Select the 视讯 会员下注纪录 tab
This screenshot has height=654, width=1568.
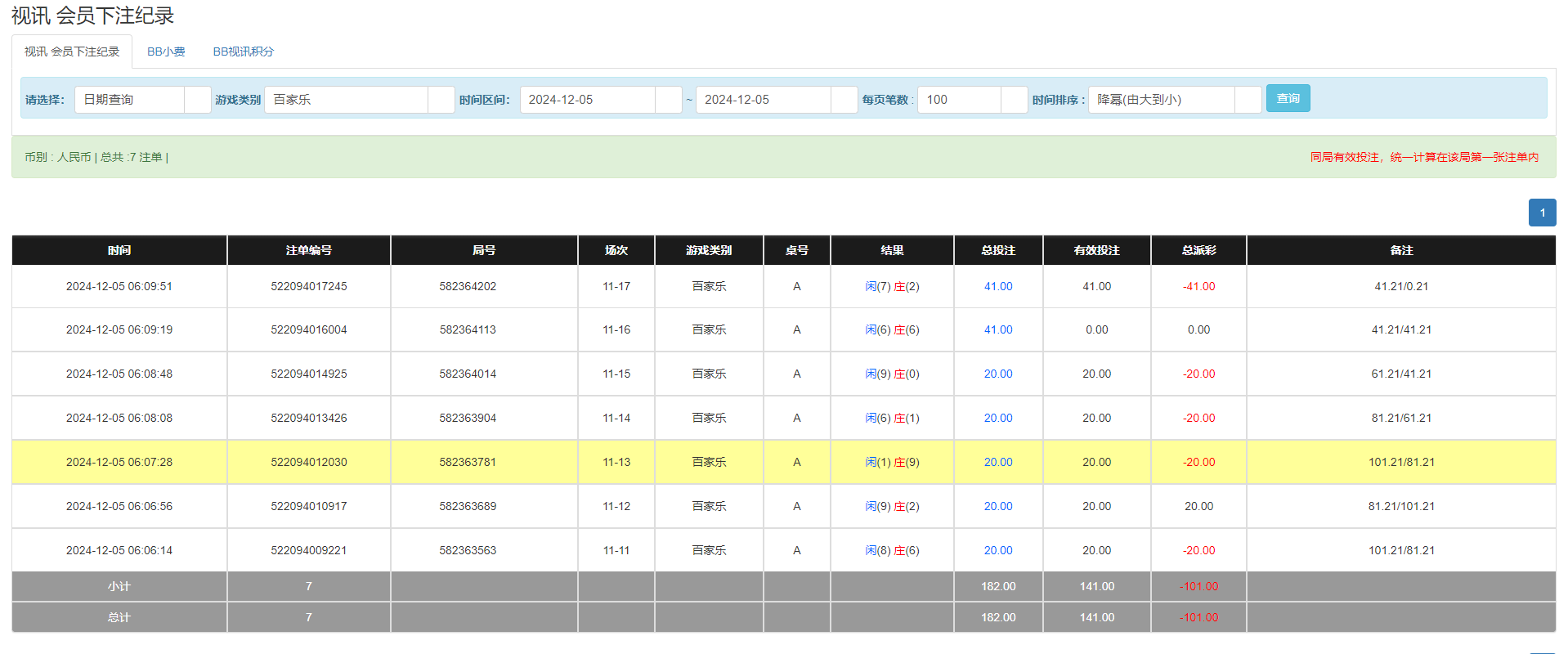(72, 52)
